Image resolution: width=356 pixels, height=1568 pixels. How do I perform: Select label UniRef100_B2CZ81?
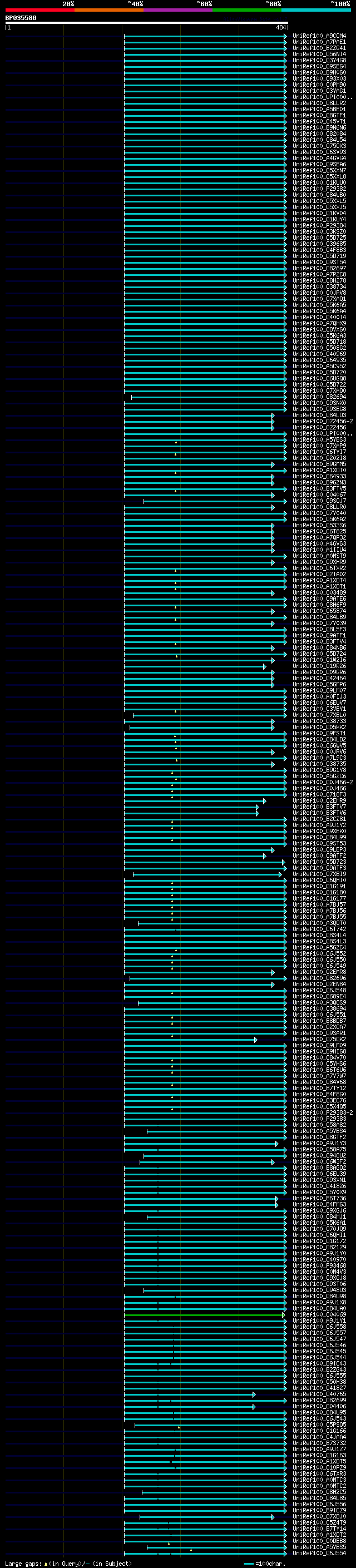point(319,819)
